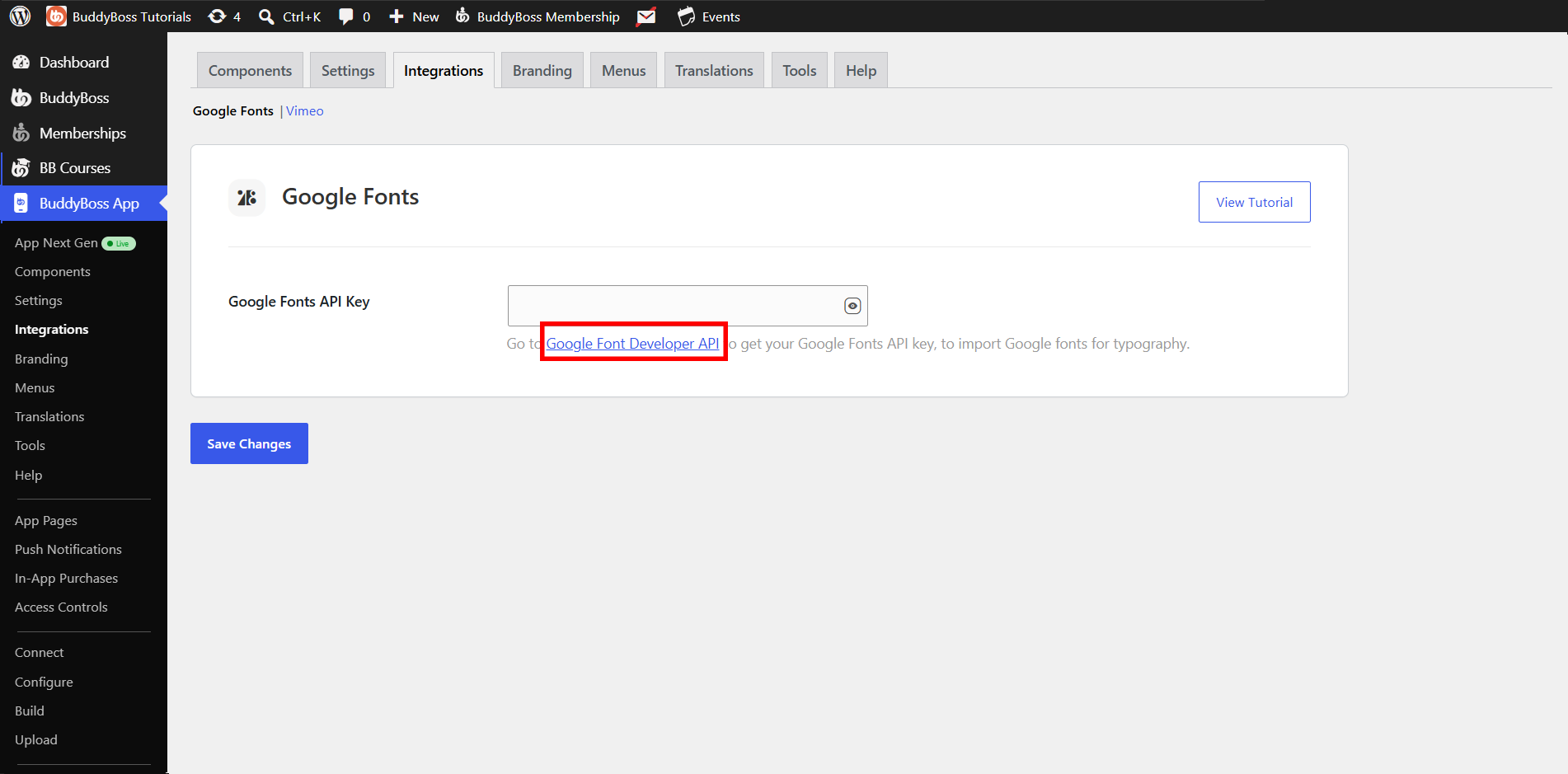Toggle API key visibility eye icon

852,306
